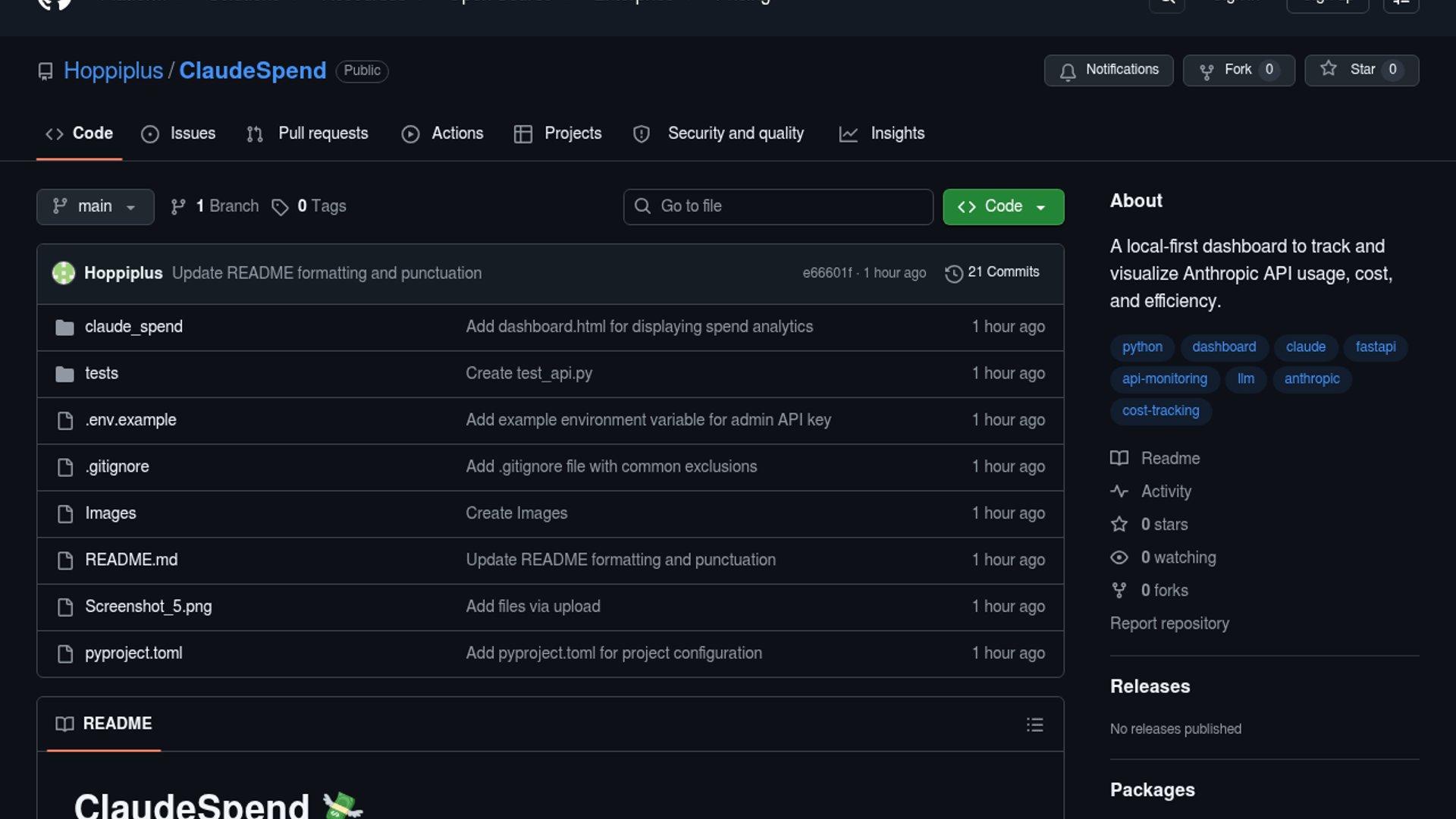Open the Pull requests tab

click(x=308, y=133)
